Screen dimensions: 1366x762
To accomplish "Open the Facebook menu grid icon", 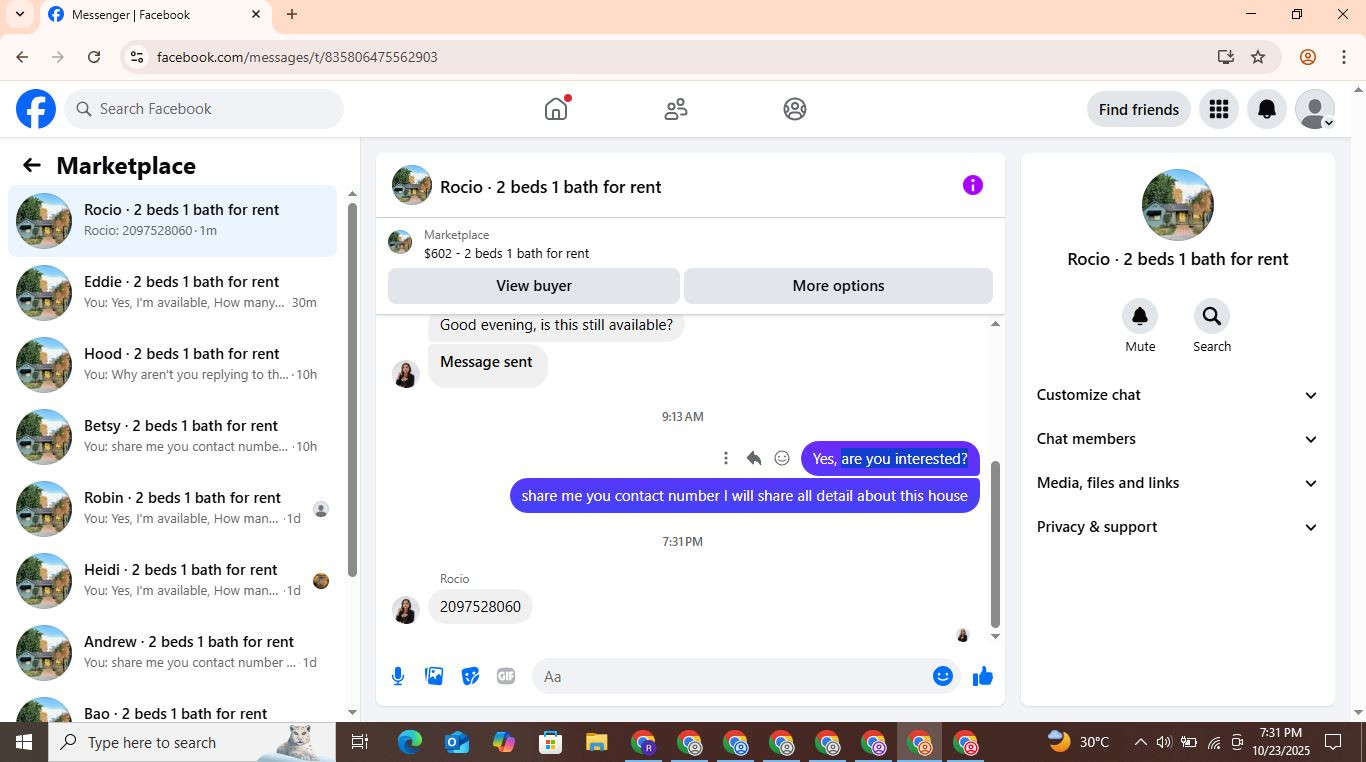I will 1218,109.
